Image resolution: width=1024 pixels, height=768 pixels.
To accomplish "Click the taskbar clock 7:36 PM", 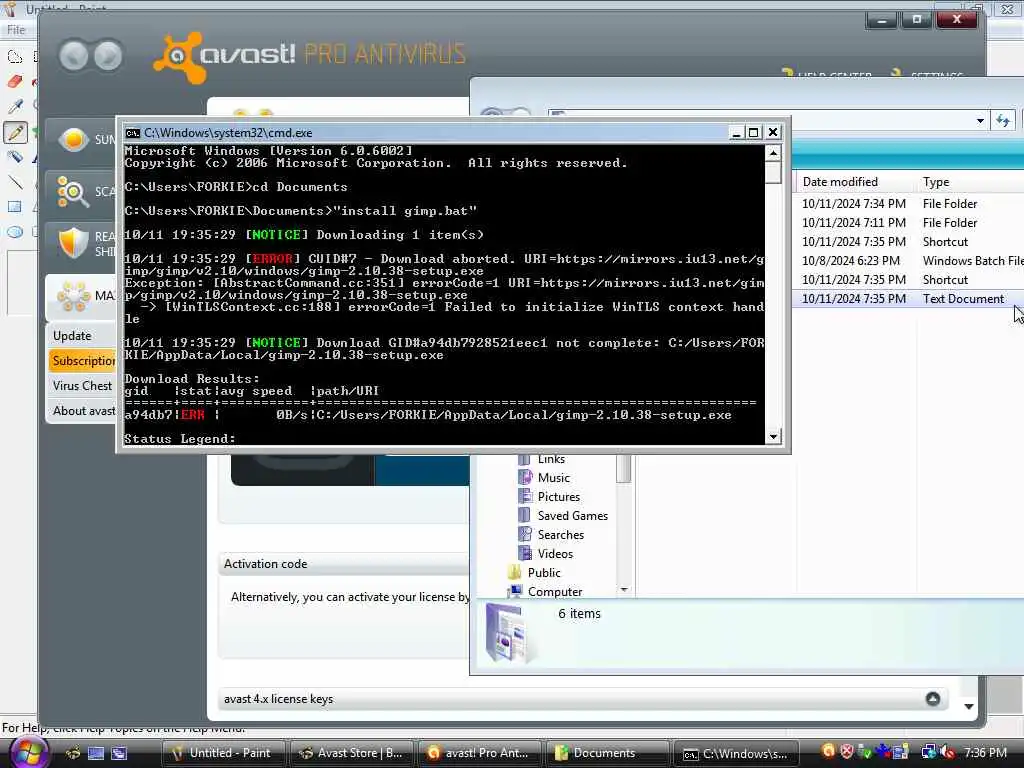I will pos(985,752).
